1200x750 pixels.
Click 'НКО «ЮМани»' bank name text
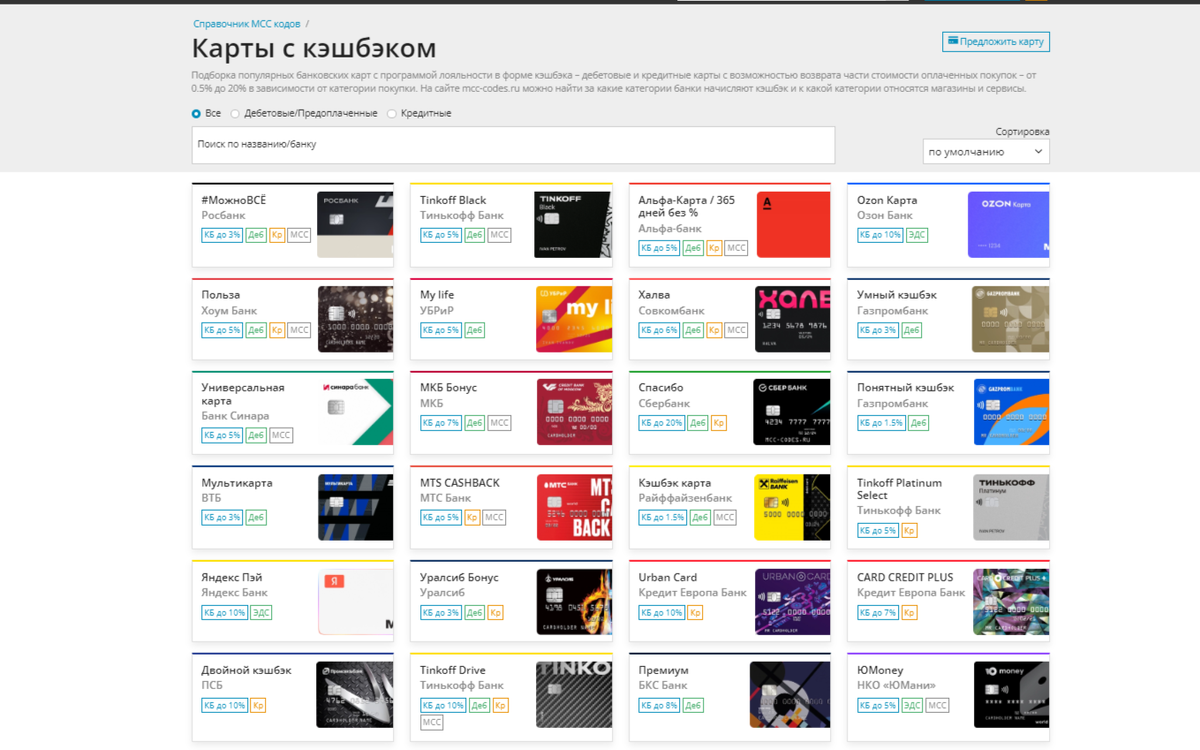click(896, 686)
